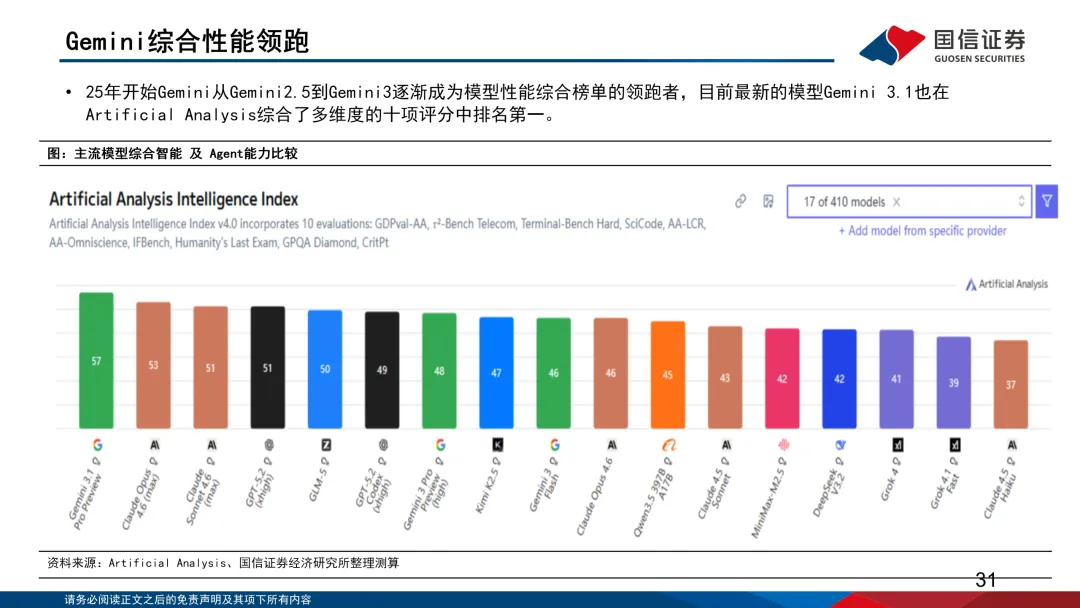
Task: Open the purple filter funnel button
Action: 1047,201
